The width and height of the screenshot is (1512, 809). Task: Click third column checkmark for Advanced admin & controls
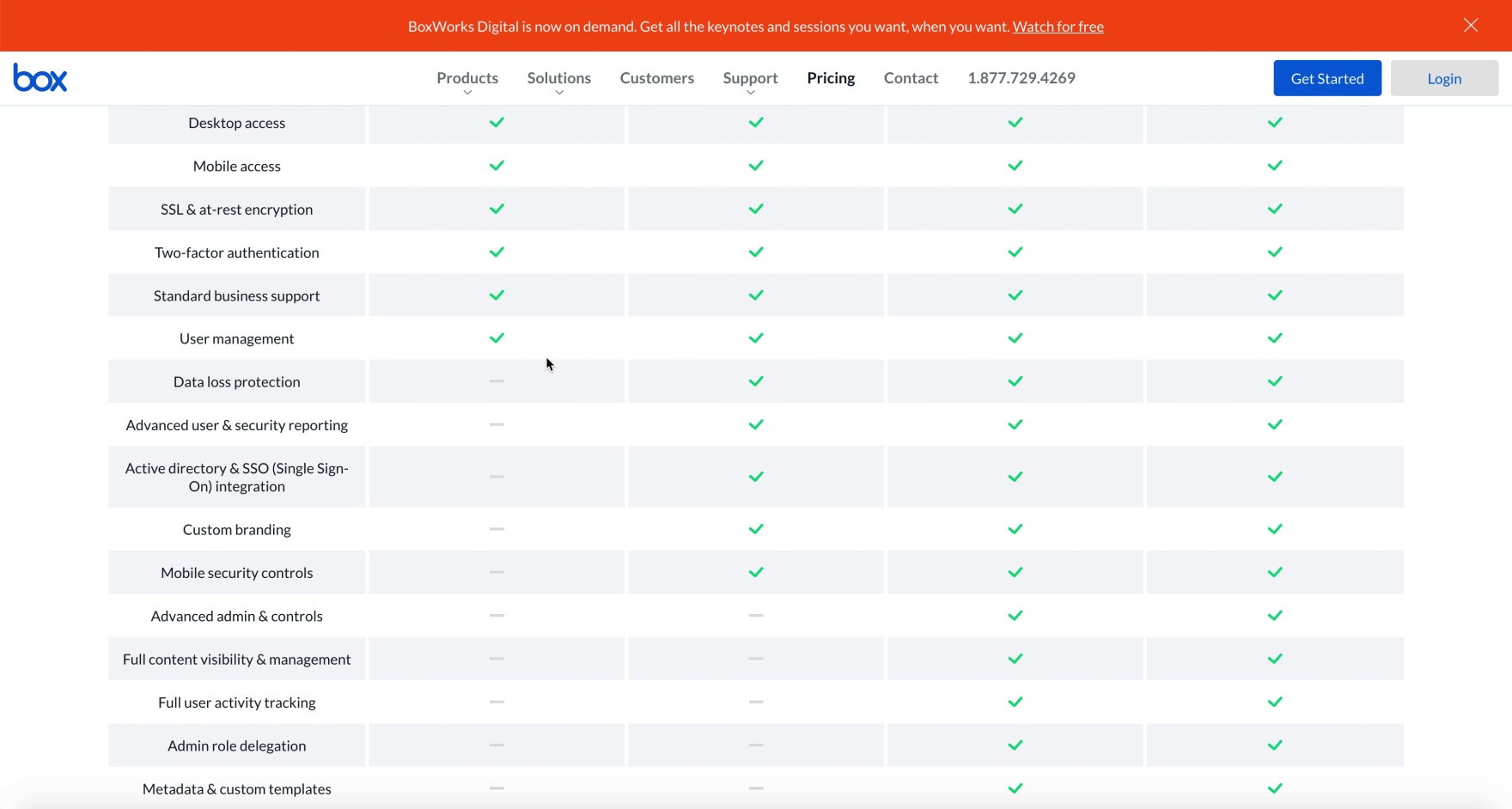tap(1015, 616)
